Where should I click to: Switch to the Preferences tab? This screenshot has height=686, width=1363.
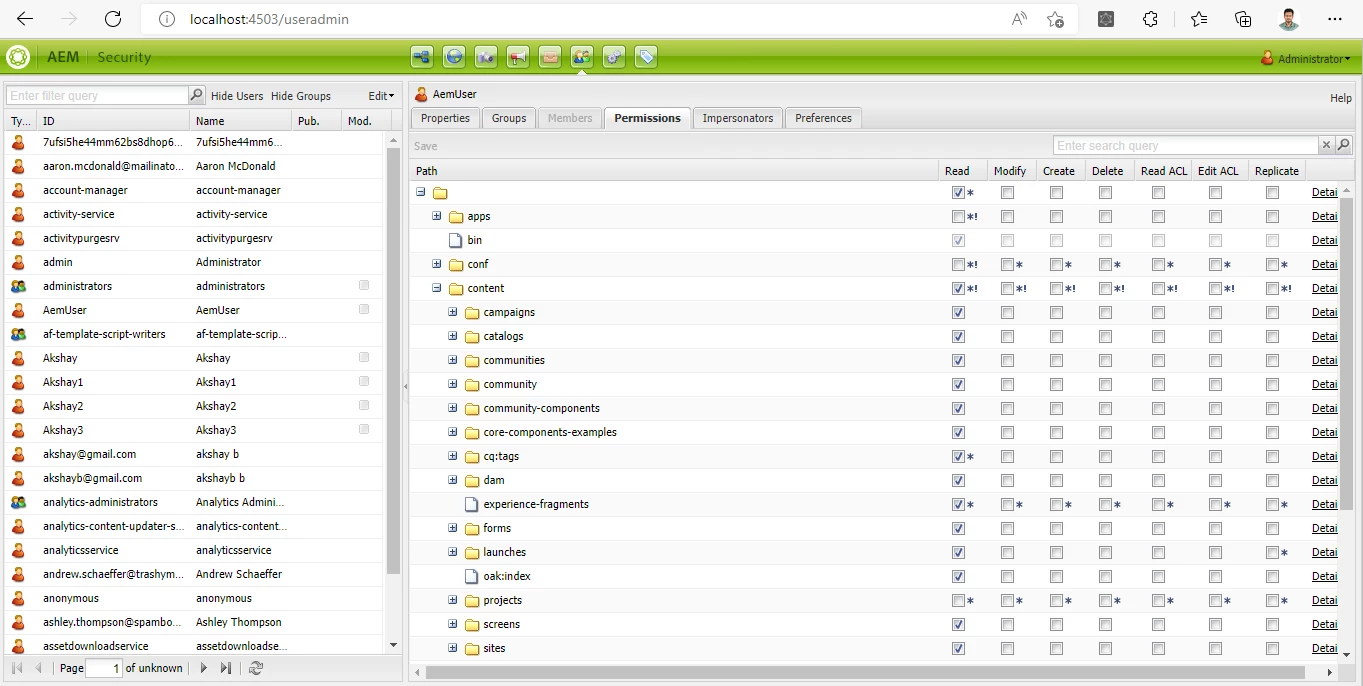(823, 118)
